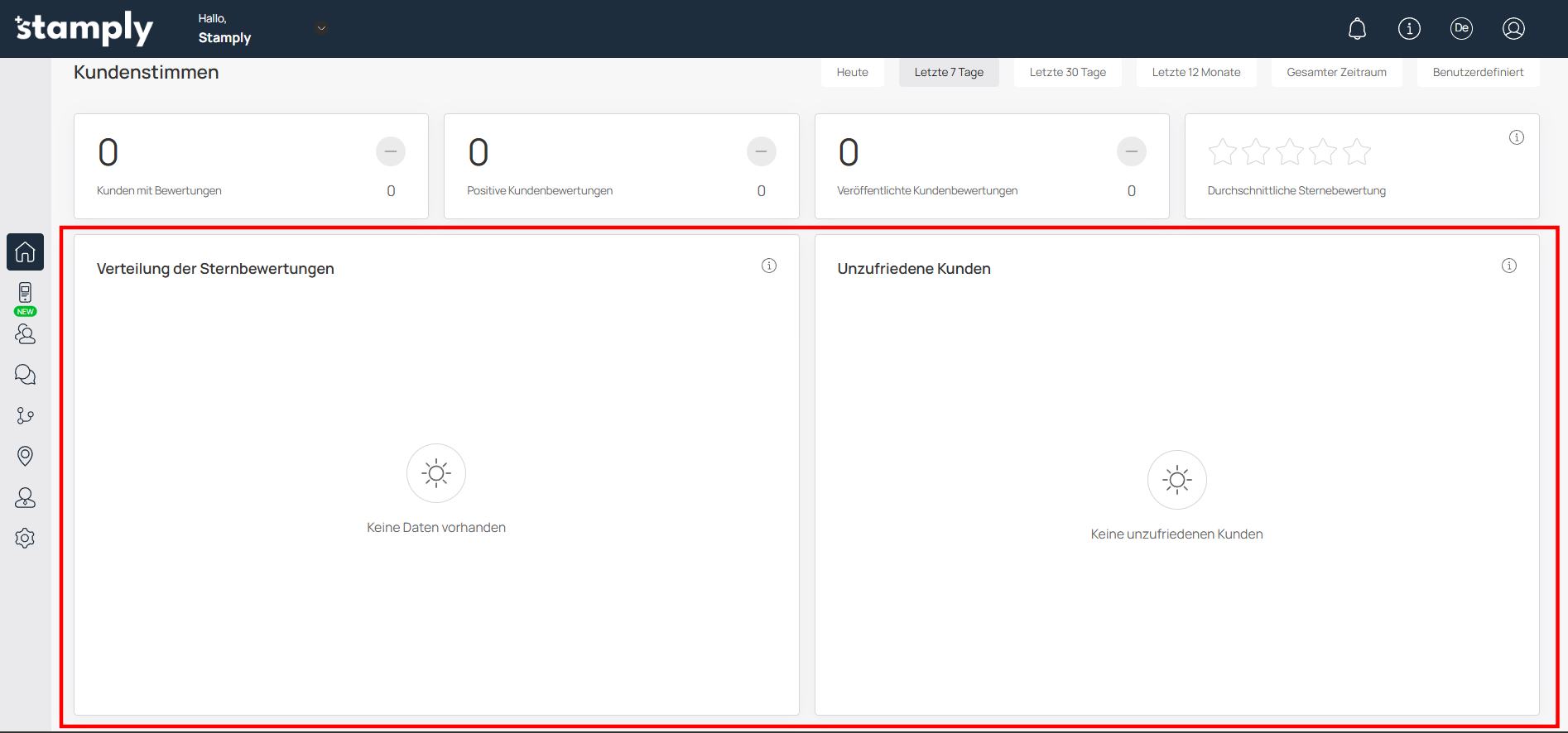Open the info icon in top header

[1409, 29]
